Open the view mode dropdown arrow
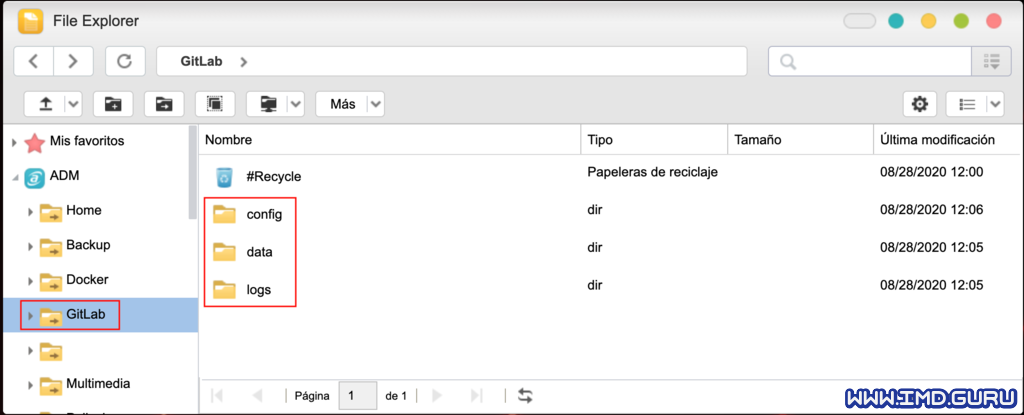1024x415 pixels. [994, 103]
